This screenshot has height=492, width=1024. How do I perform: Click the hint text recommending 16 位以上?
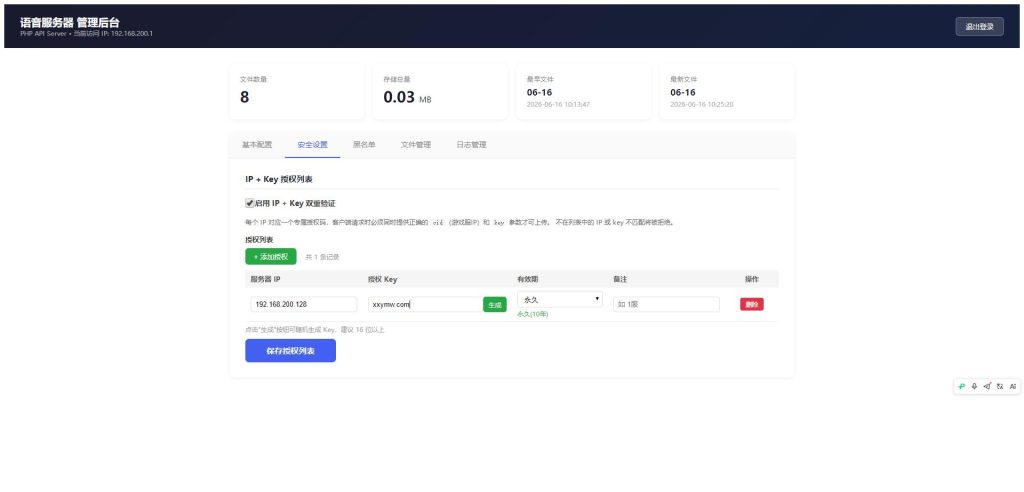click(x=315, y=330)
